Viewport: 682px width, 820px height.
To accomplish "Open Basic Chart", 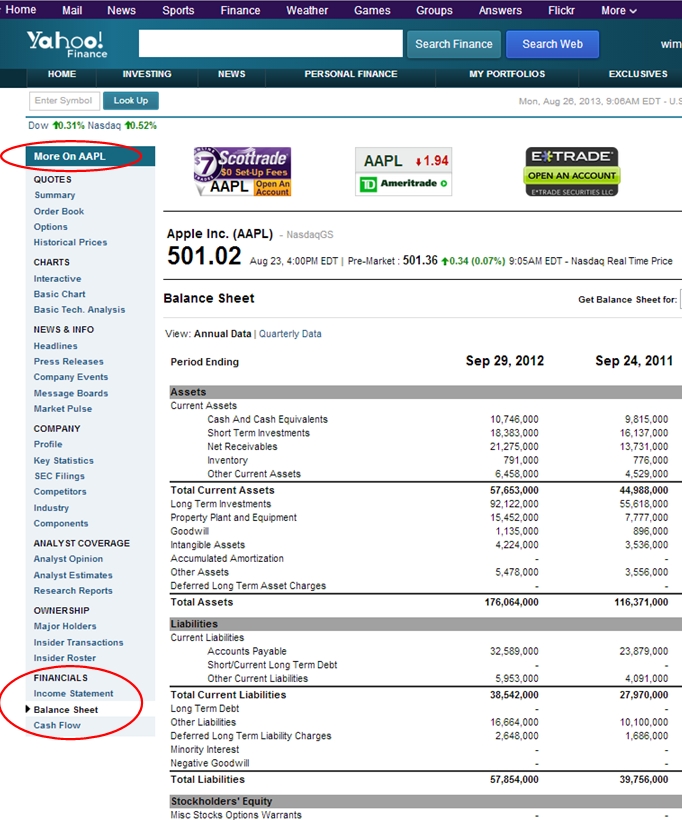I will click(x=60, y=294).
